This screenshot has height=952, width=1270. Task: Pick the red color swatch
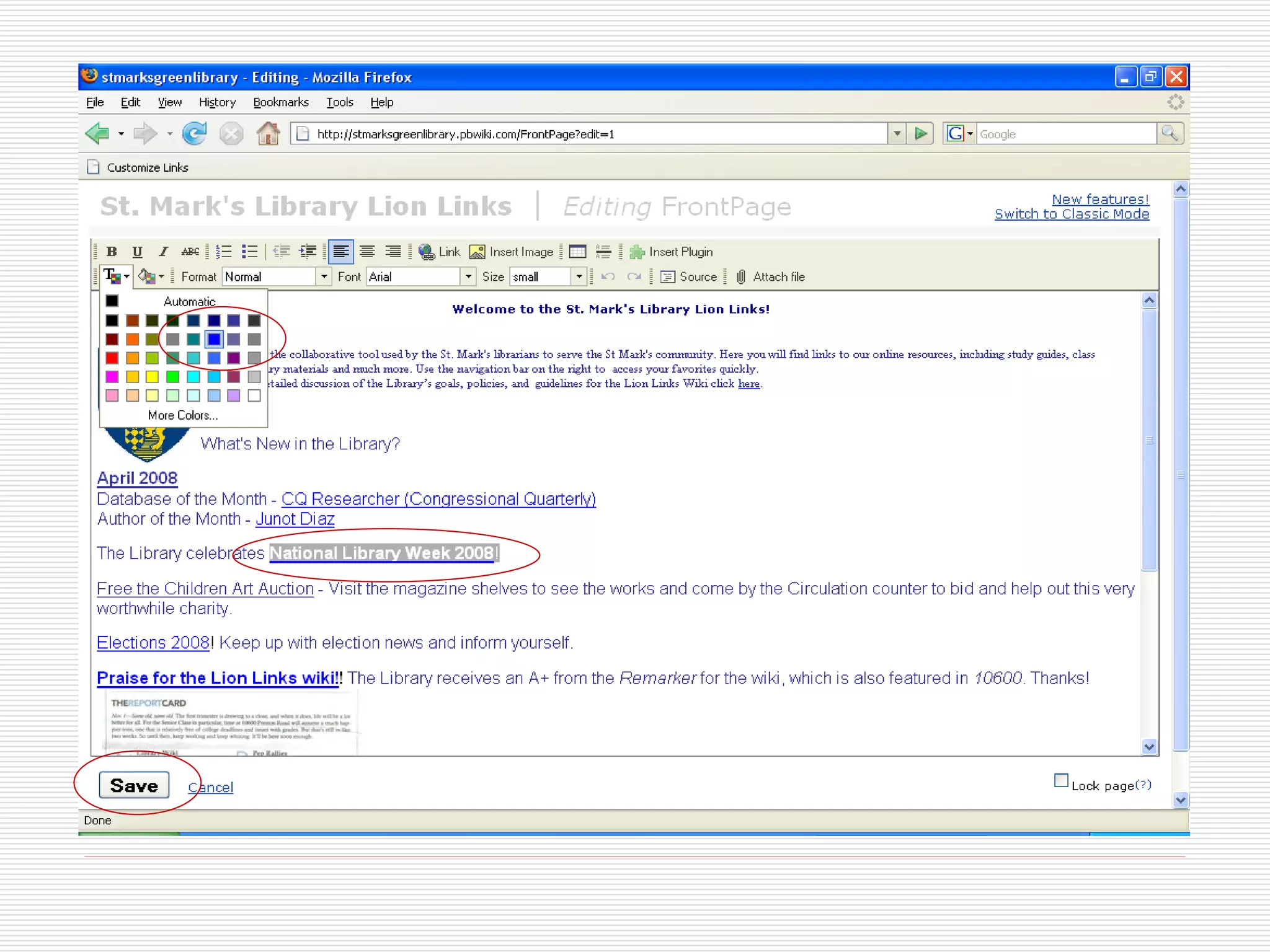112,358
